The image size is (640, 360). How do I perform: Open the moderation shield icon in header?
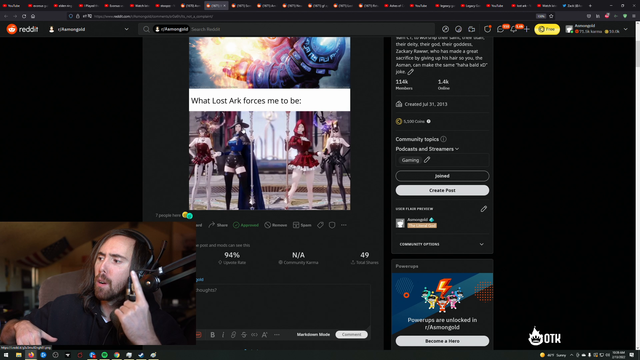point(487,29)
